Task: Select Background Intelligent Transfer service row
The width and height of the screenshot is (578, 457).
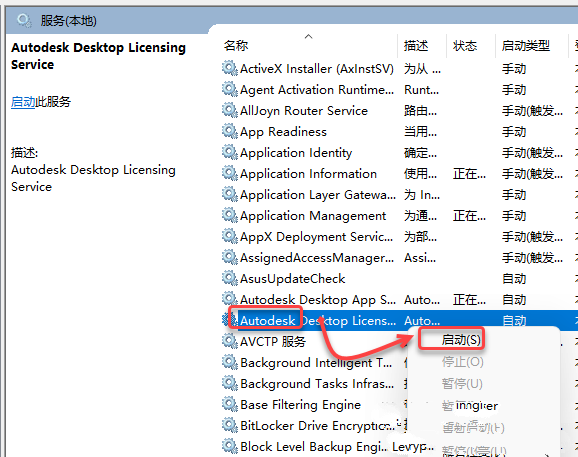Action: click(314, 363)
